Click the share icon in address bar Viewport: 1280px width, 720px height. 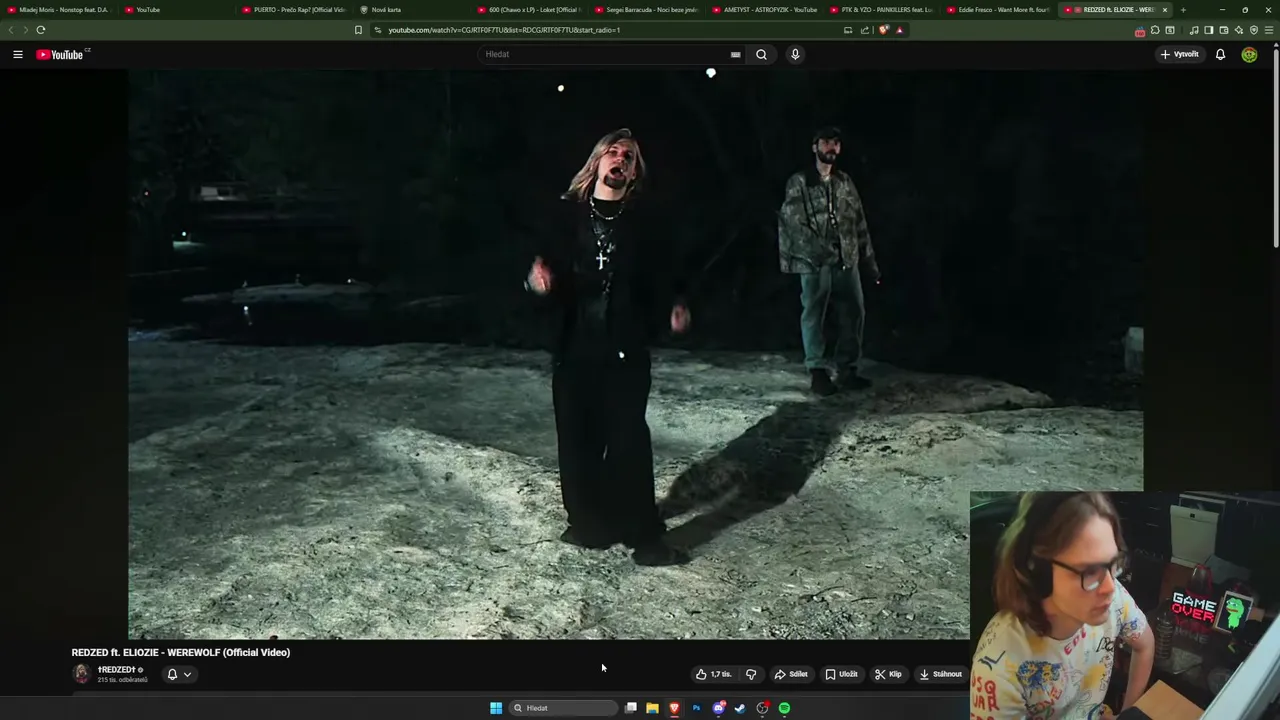(x=865, y=30)
